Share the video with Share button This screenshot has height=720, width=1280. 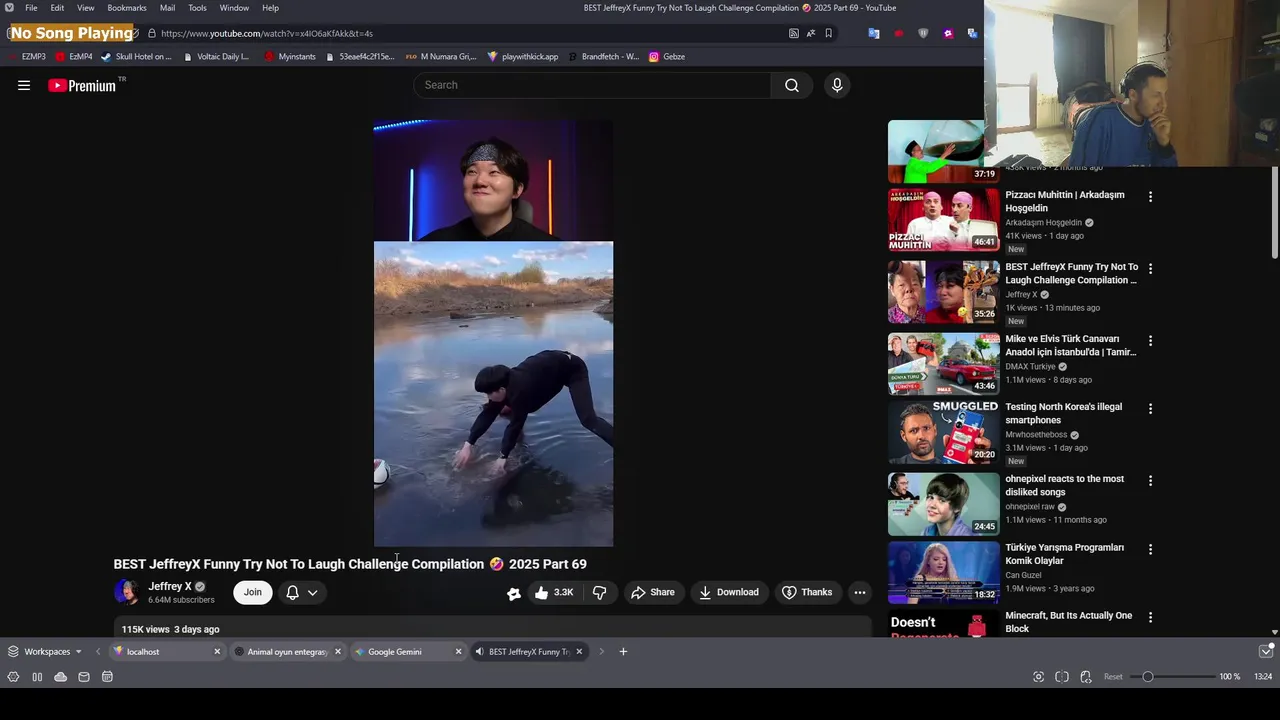click(652, 592)
